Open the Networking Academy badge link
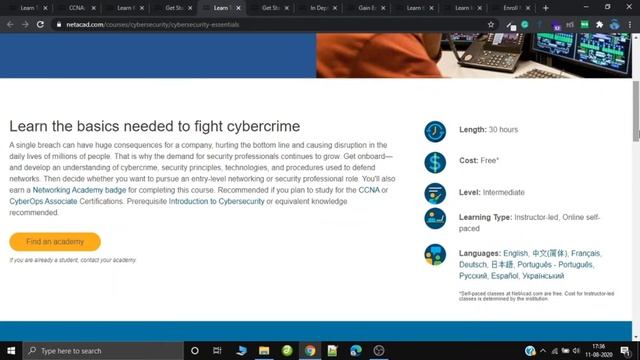Image resolution: width=640 pixels, height=360 pixels. tap(79, 190)
